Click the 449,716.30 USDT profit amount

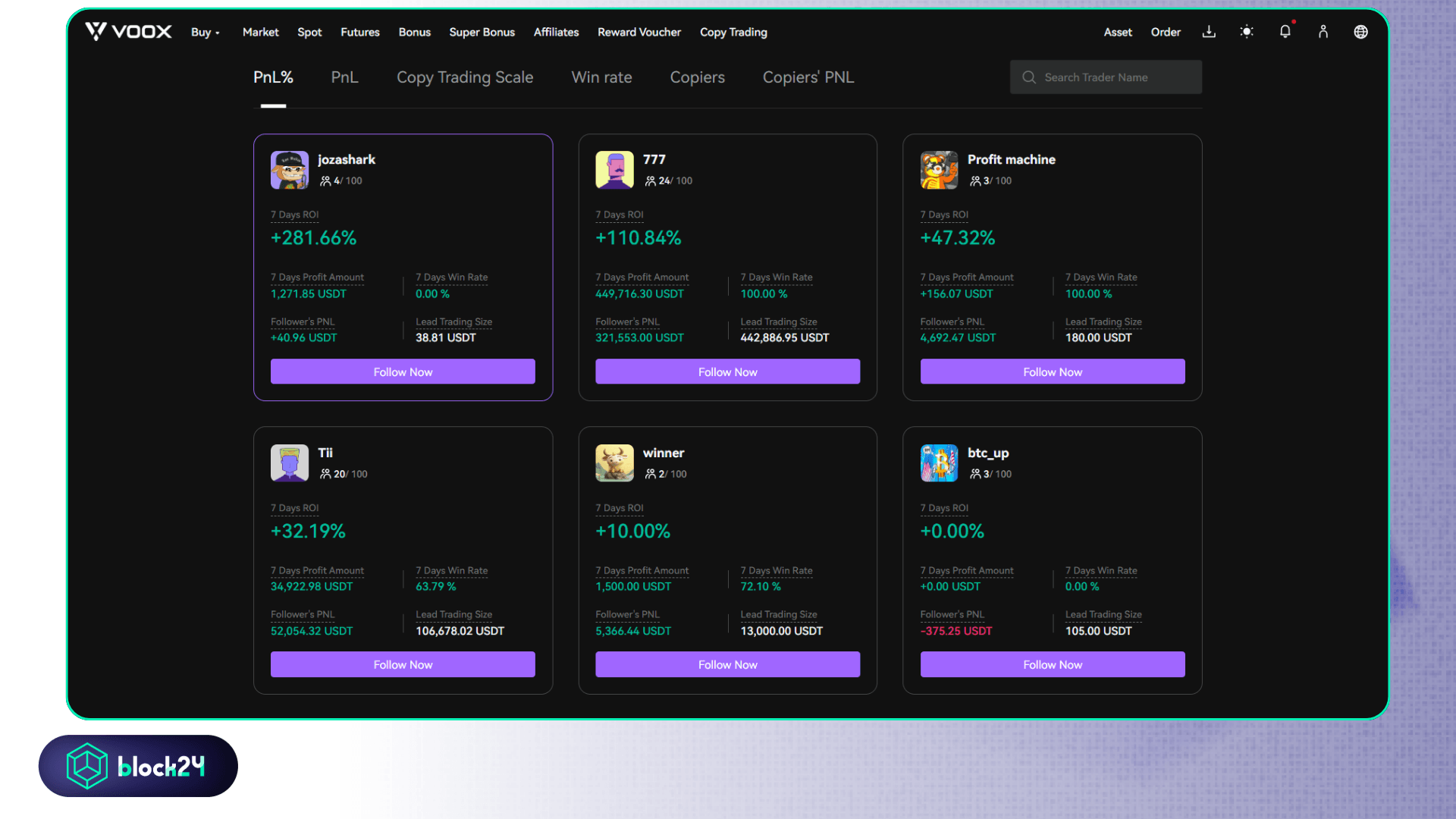[639, 293]
